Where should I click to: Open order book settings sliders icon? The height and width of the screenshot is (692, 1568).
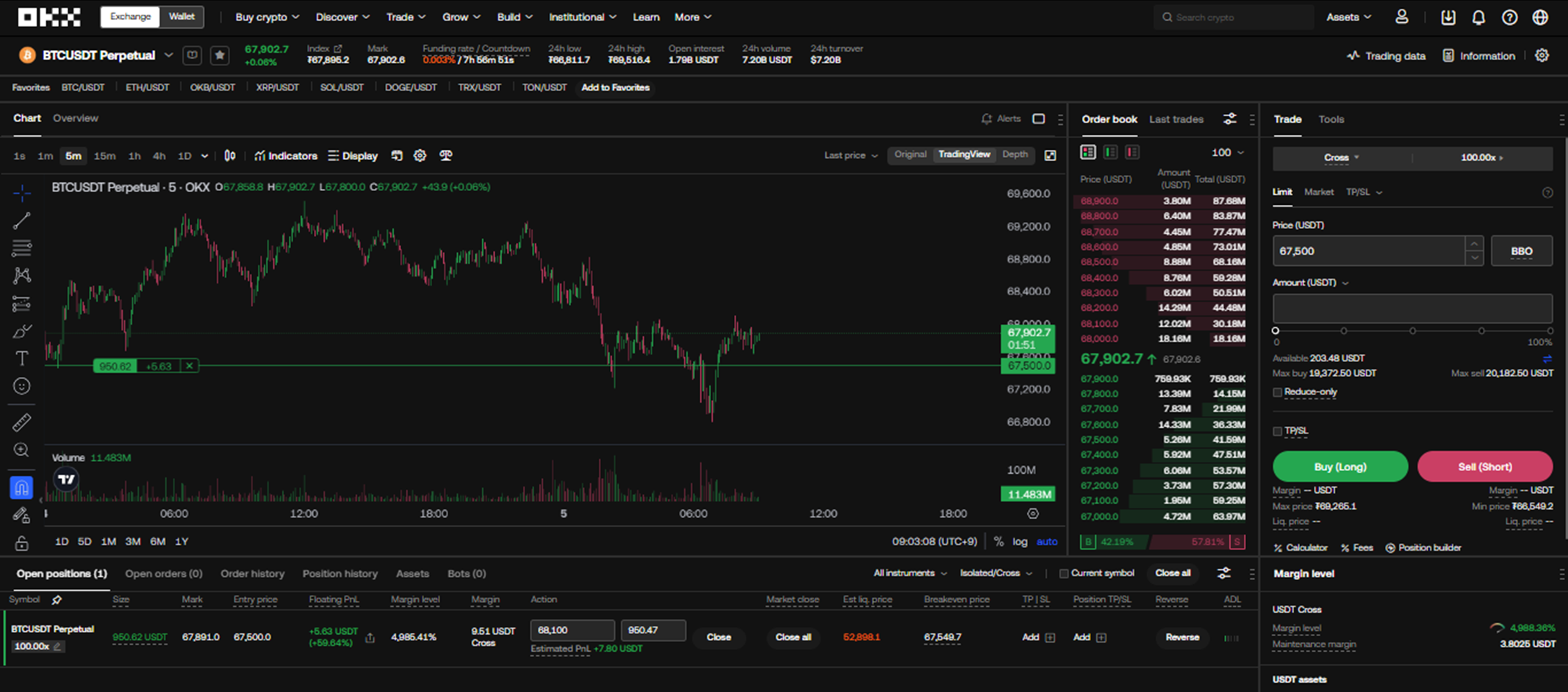click(1229, 119)
